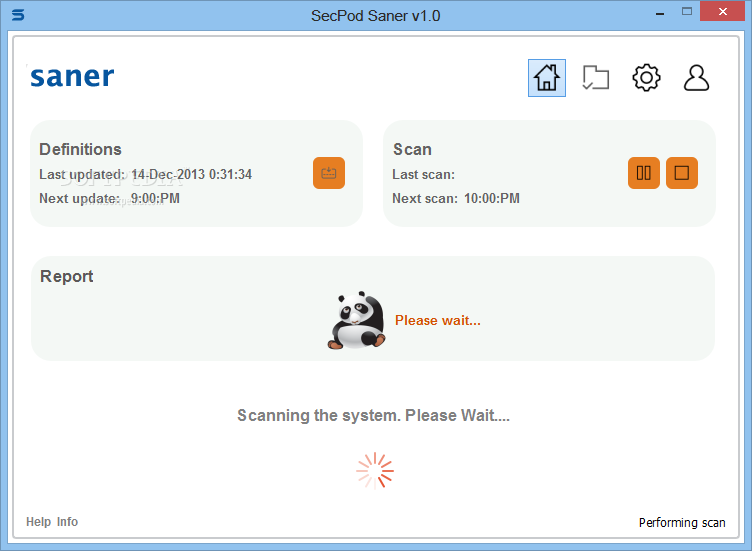Open the user account icon
The width and height of the screenshot is (752, 551).
[696, 78]
